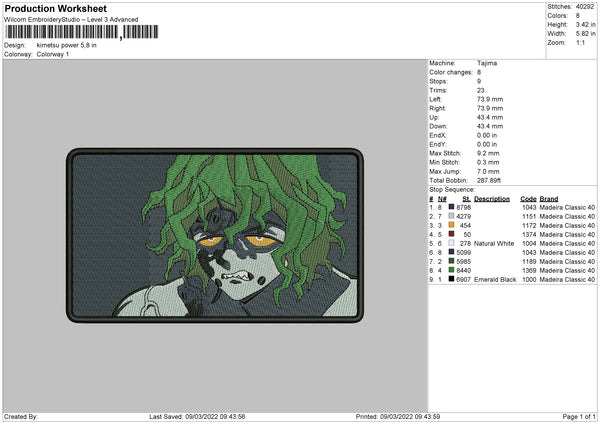The width and height of the screenshot is (600, 424).
Task: Click the Width value 5.82 in
Action: [585, 34]
